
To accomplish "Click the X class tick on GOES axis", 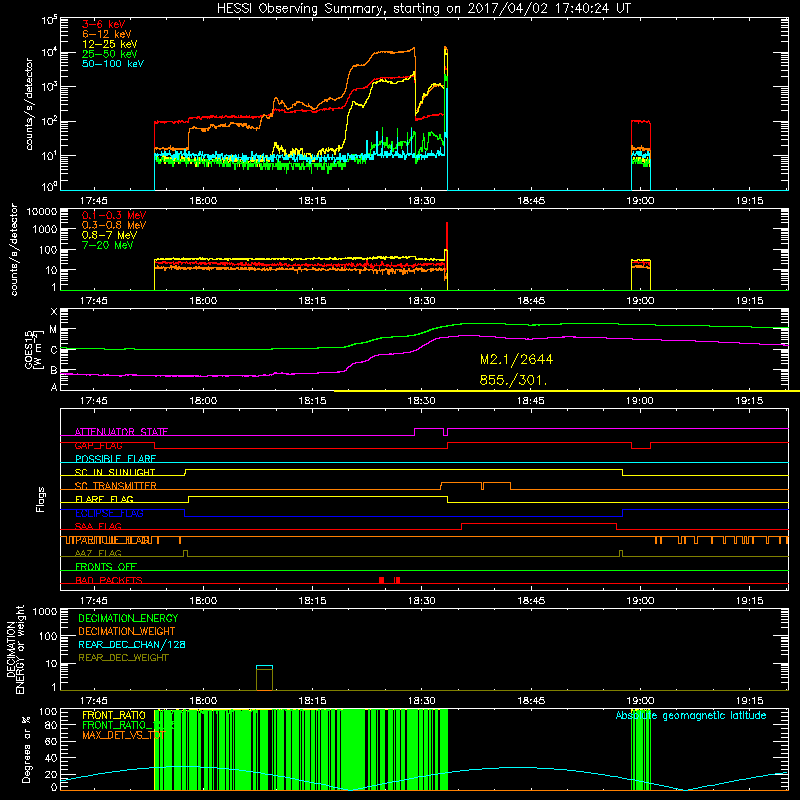I will 54,312.
